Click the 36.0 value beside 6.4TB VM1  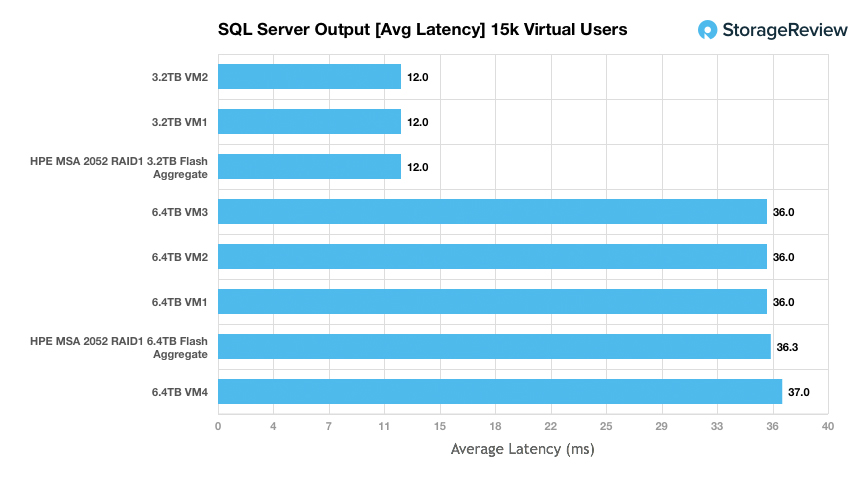point(783,302)
